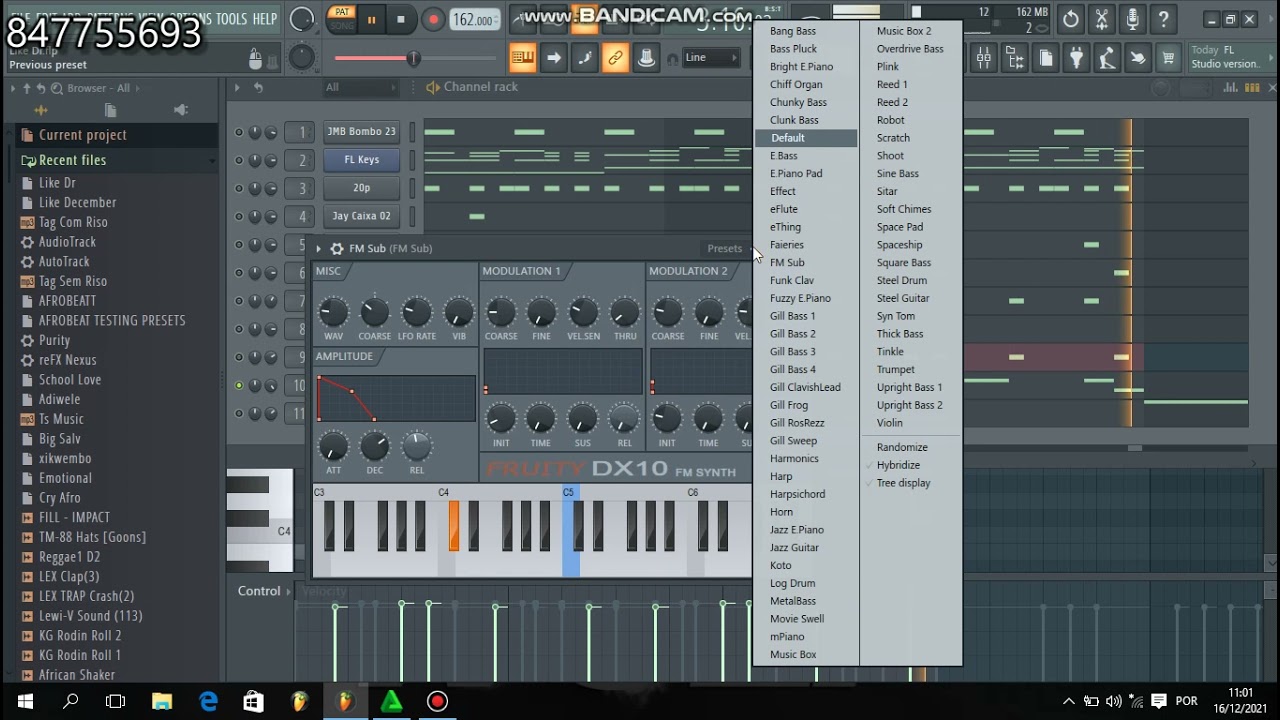Click the taskbar search magnifier icon
The height and width of the screenshot is (720, 1280).
click(71, 701)
